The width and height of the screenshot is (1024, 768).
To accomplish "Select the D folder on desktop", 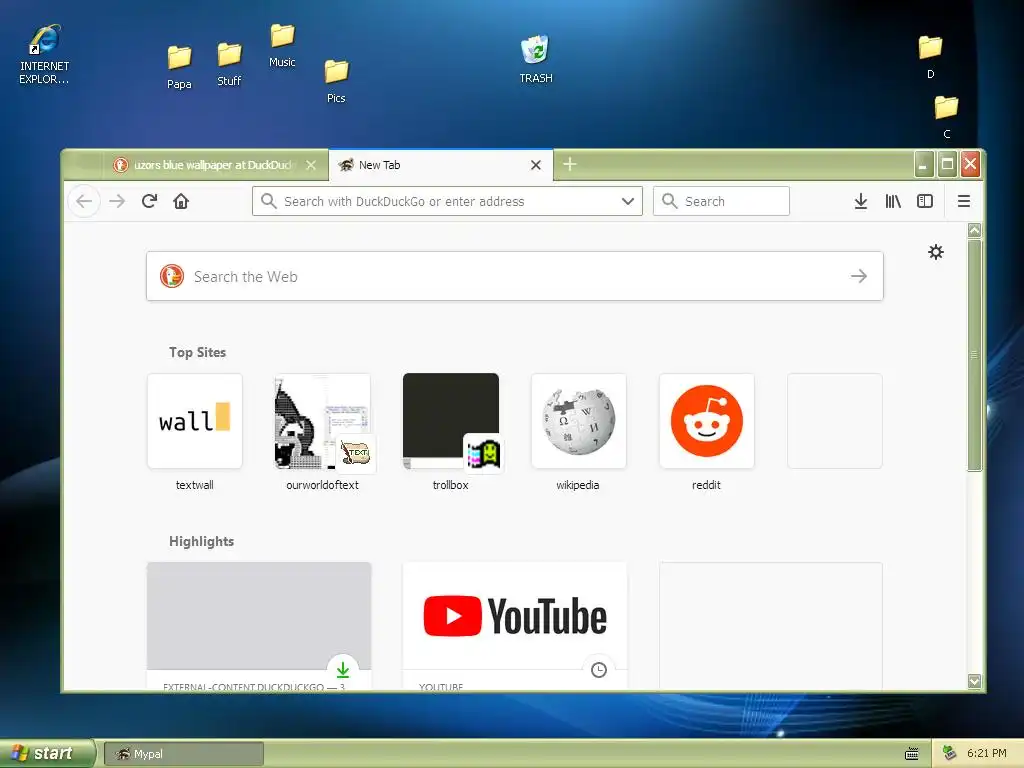I will click(931, 56).
